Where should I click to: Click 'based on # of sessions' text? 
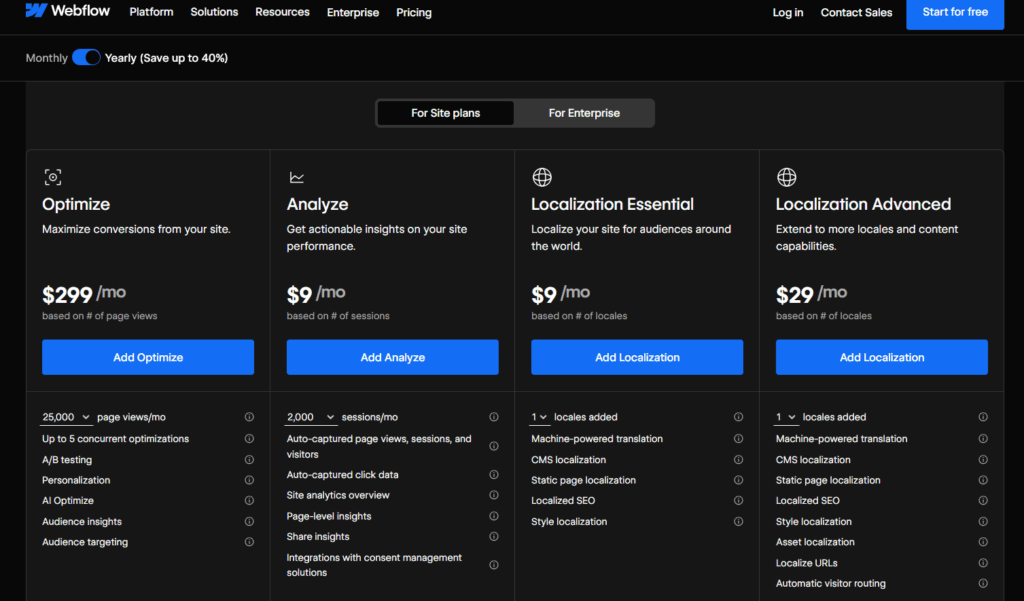point(338,316)
